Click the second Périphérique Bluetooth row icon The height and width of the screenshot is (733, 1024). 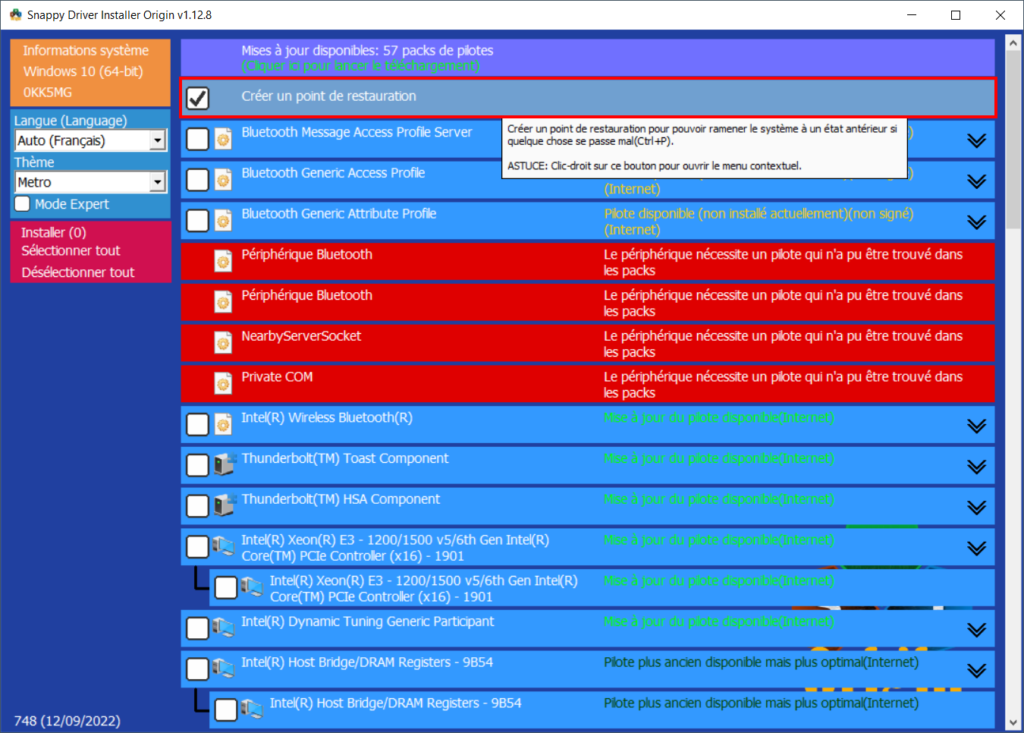click(x=223, y=302)
